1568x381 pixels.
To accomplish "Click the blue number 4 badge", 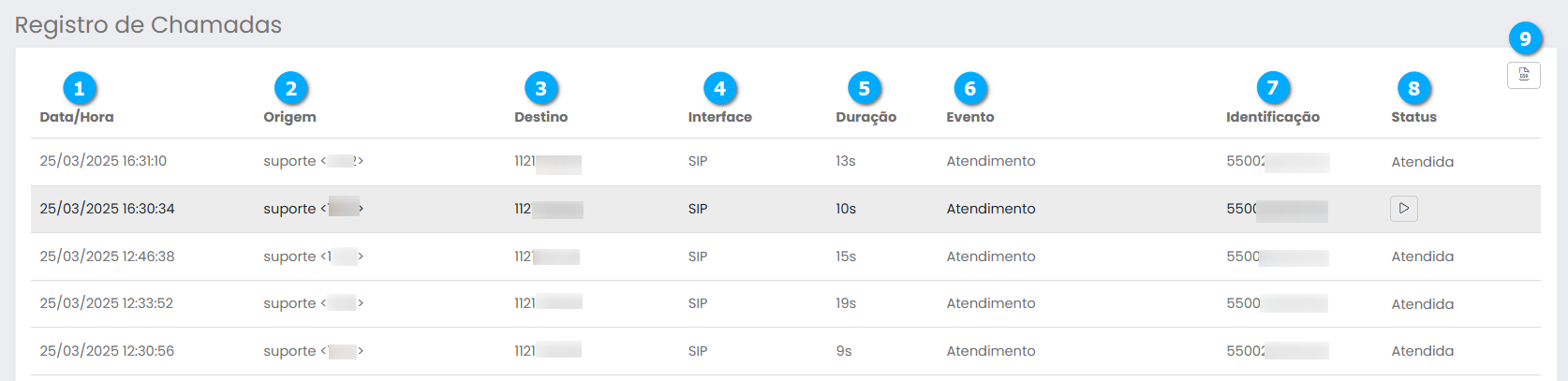I will pos(720,89).
